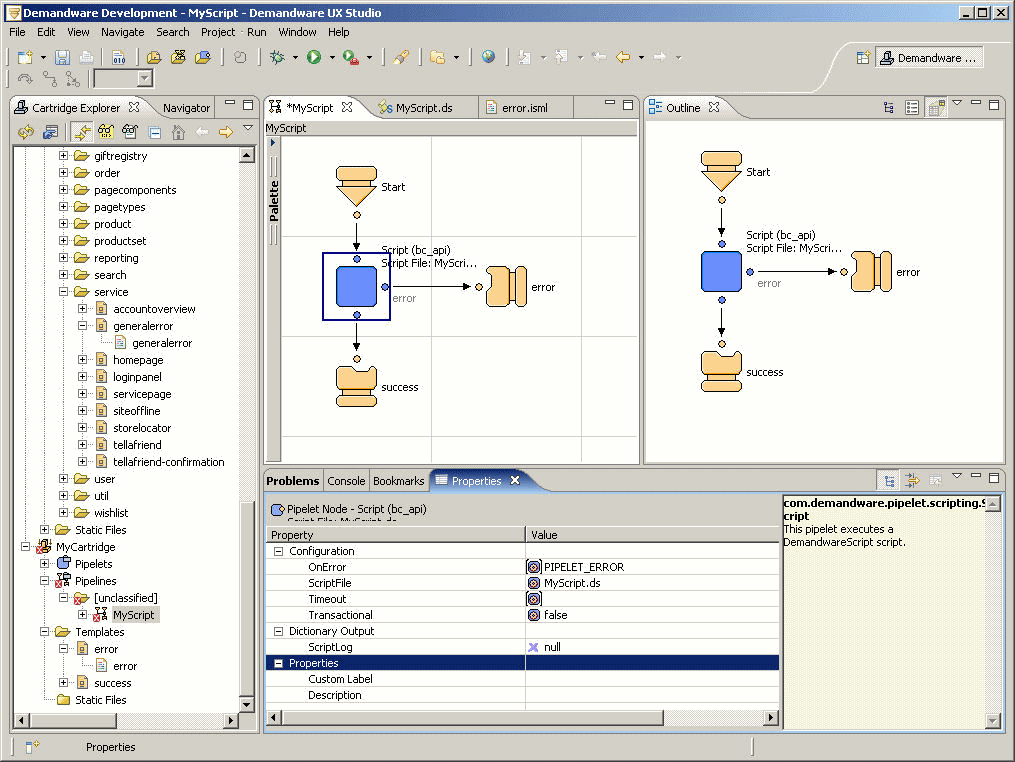Expand the Palette flyout arrow
Viewport: 1015px width, 762px height.
coord(273,142)
